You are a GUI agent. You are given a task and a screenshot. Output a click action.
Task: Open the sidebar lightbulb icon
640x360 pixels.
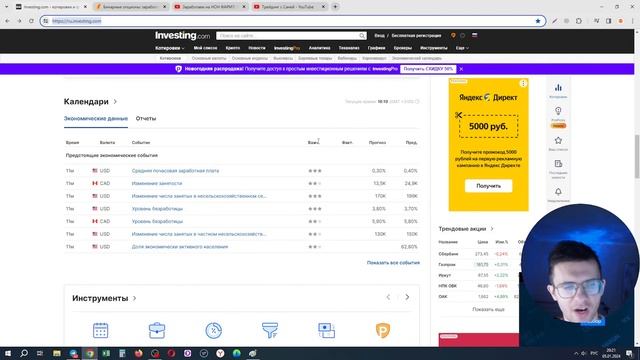[x=558, y=111]
